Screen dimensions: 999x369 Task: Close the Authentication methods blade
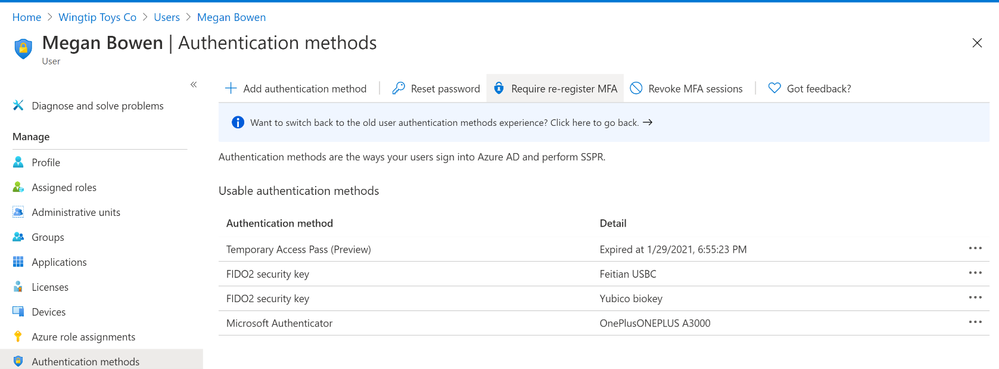pos(977,43)
